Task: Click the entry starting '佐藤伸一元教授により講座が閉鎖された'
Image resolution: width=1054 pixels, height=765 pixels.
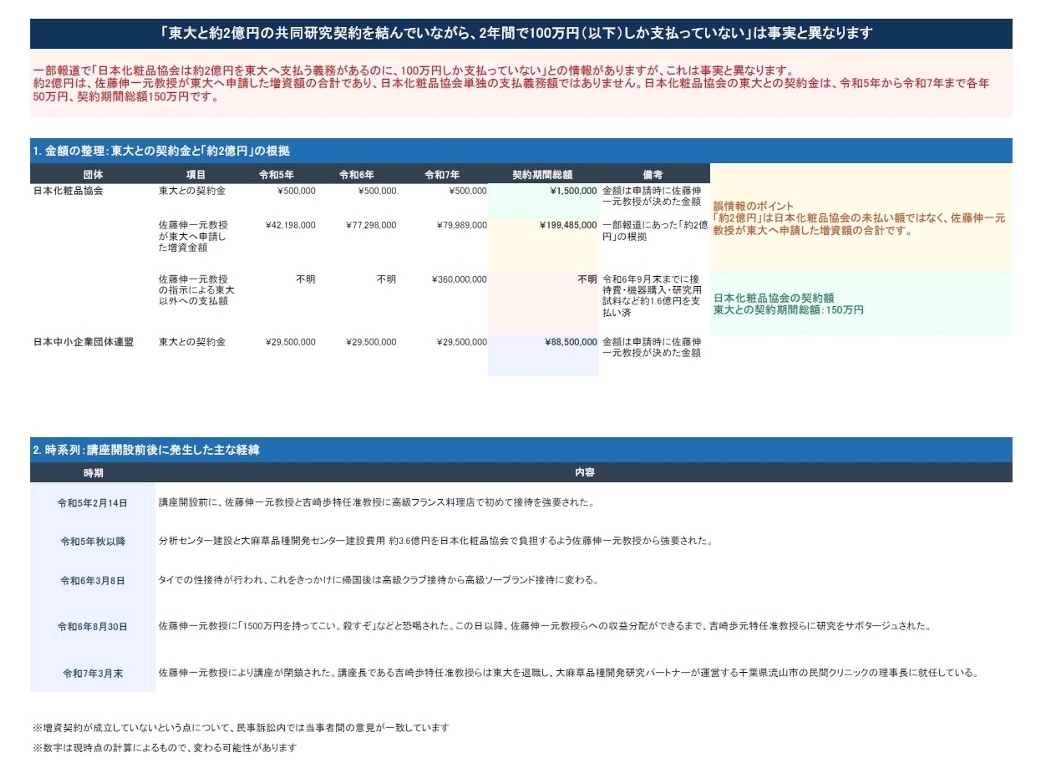Action: click(569, 672)
